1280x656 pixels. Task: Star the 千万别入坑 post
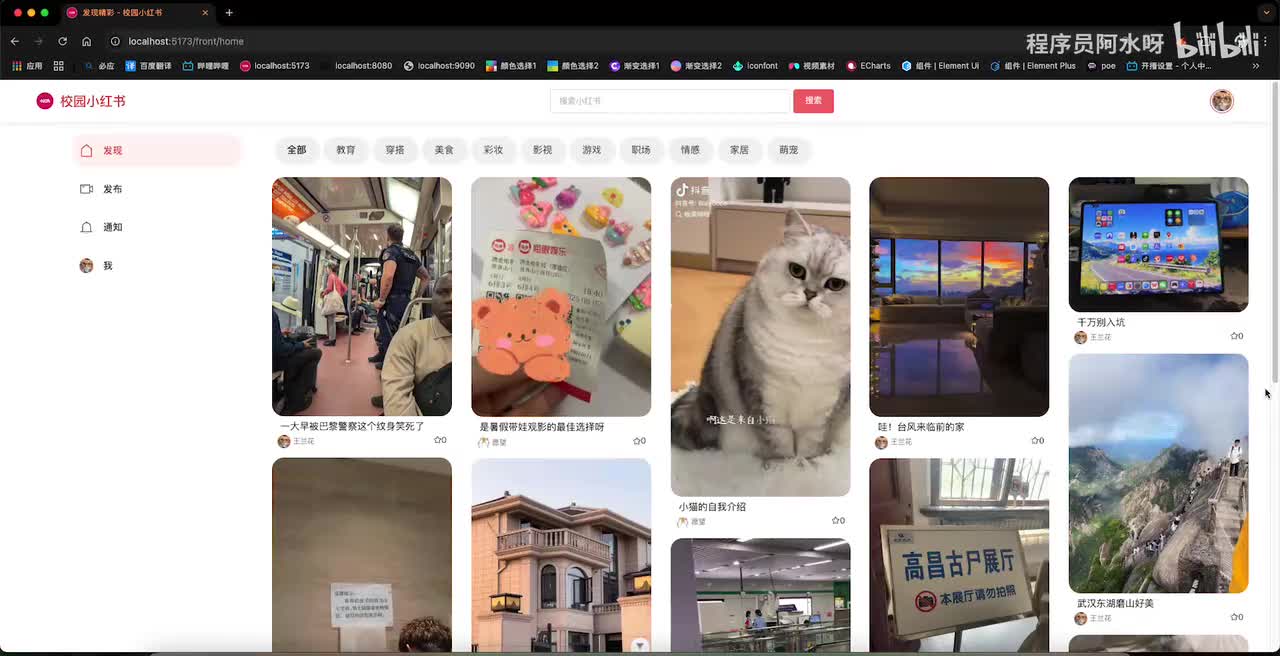[1236, 336]
